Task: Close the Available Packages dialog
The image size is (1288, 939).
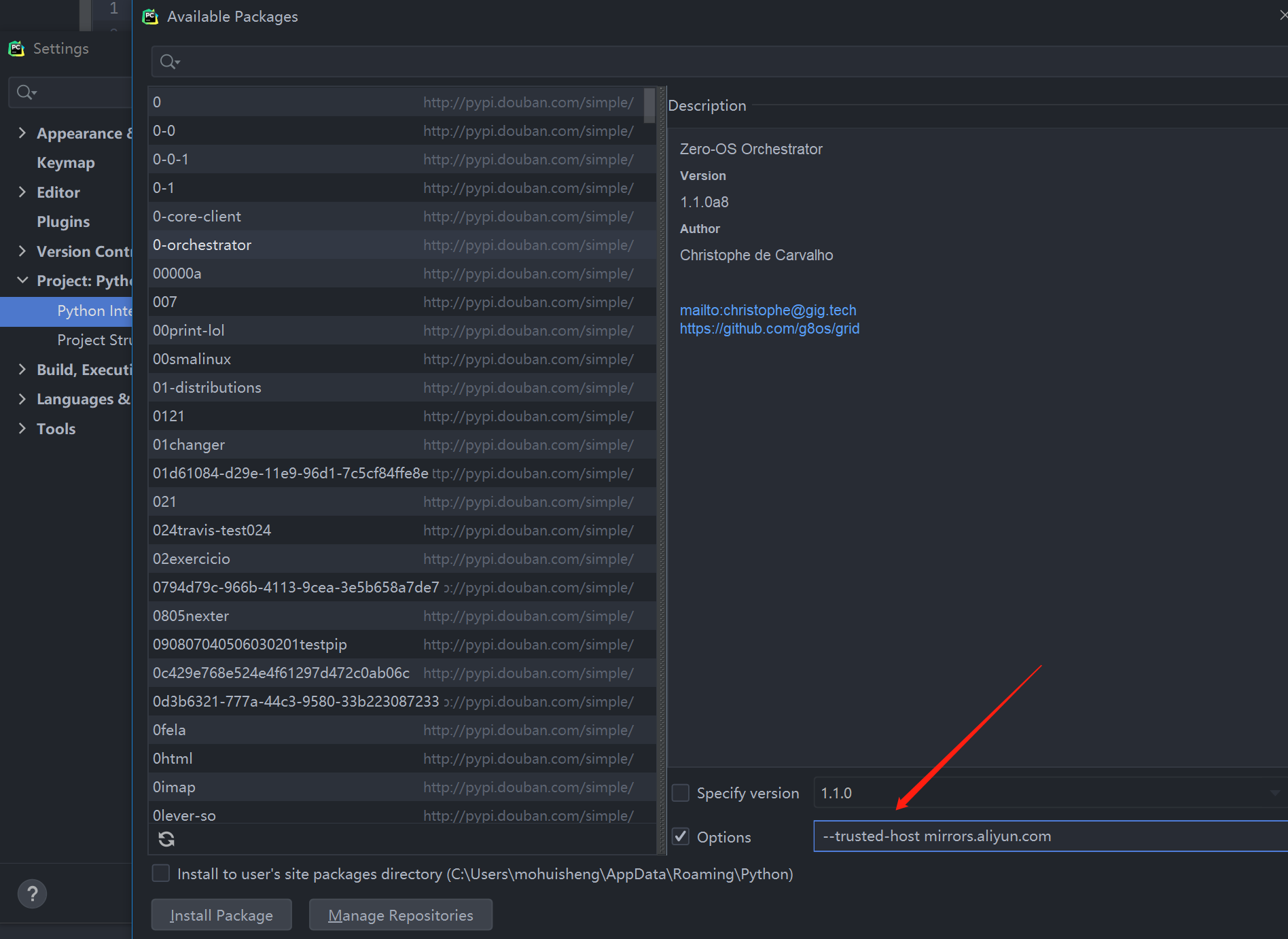Action: [1283, 15]
